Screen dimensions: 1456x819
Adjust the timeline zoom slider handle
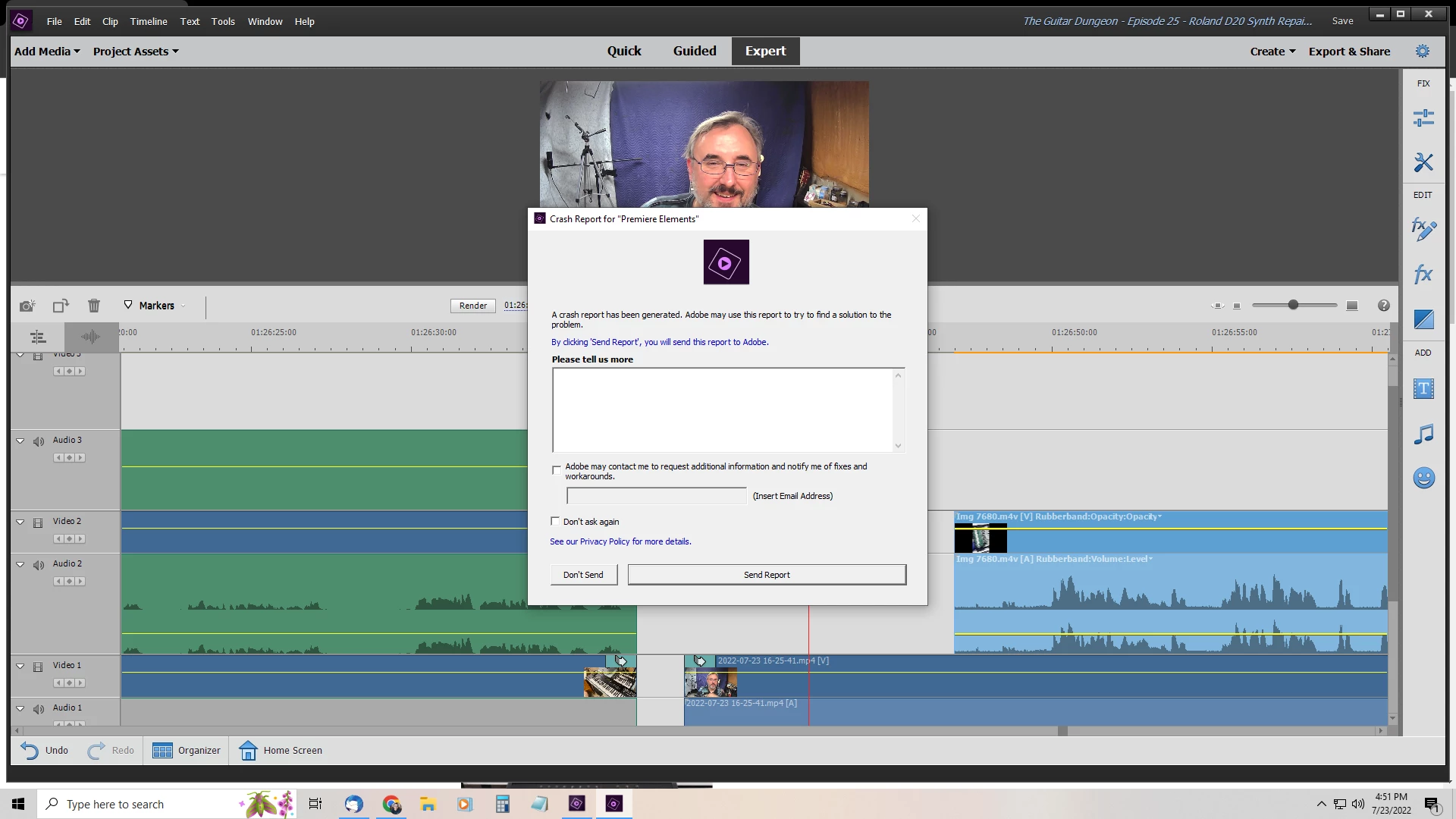tap(1293, 305)
